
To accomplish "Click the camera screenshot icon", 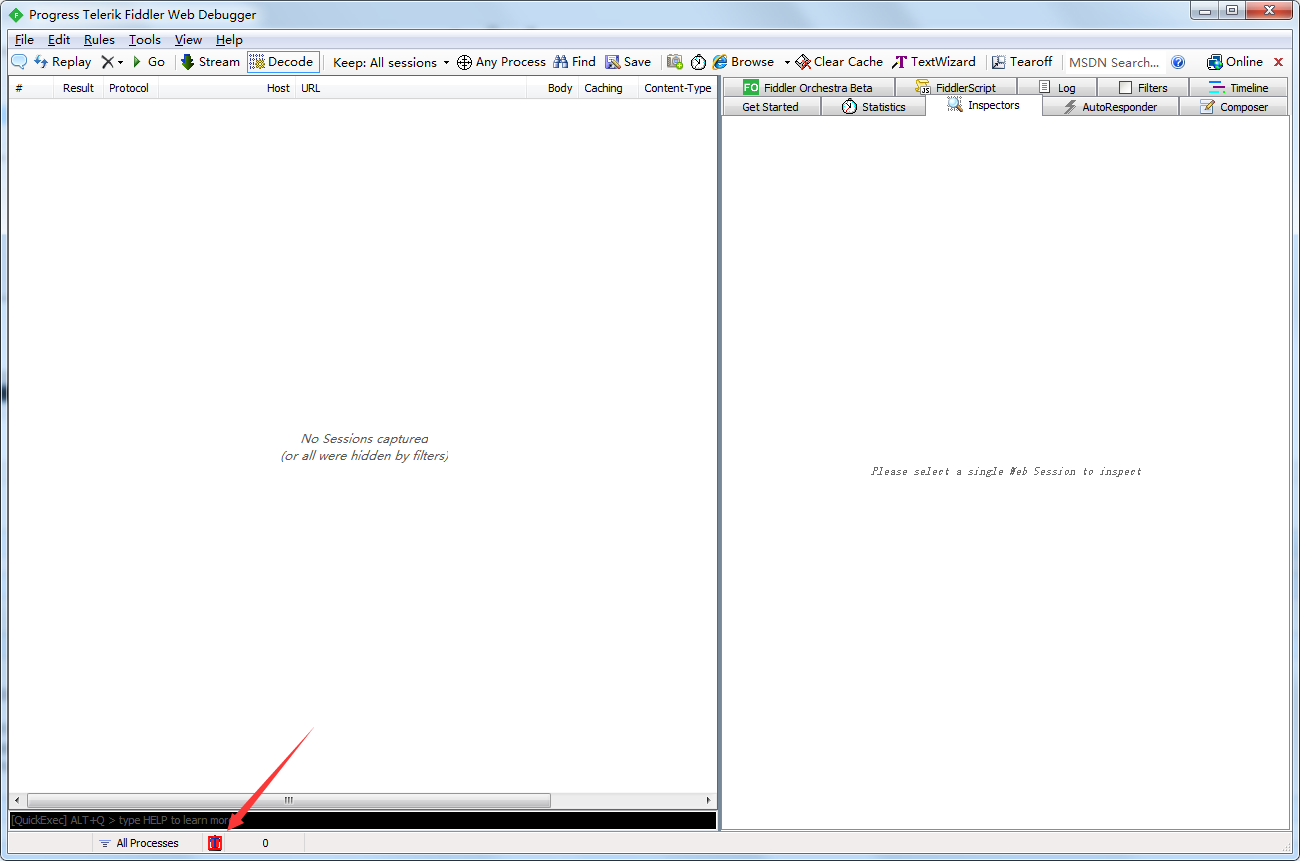I will point(675,62).
